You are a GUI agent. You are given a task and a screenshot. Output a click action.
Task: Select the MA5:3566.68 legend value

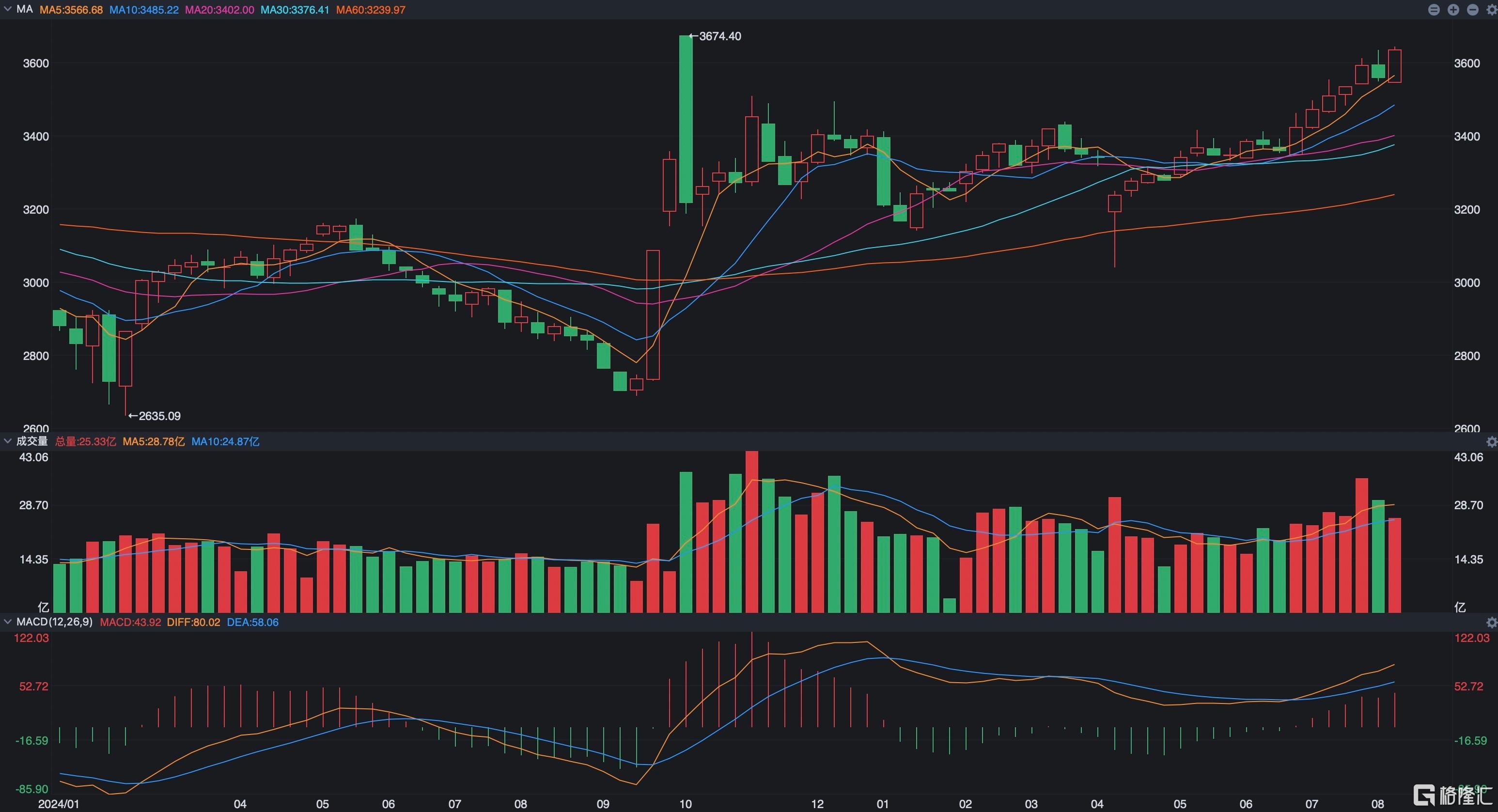71,10
